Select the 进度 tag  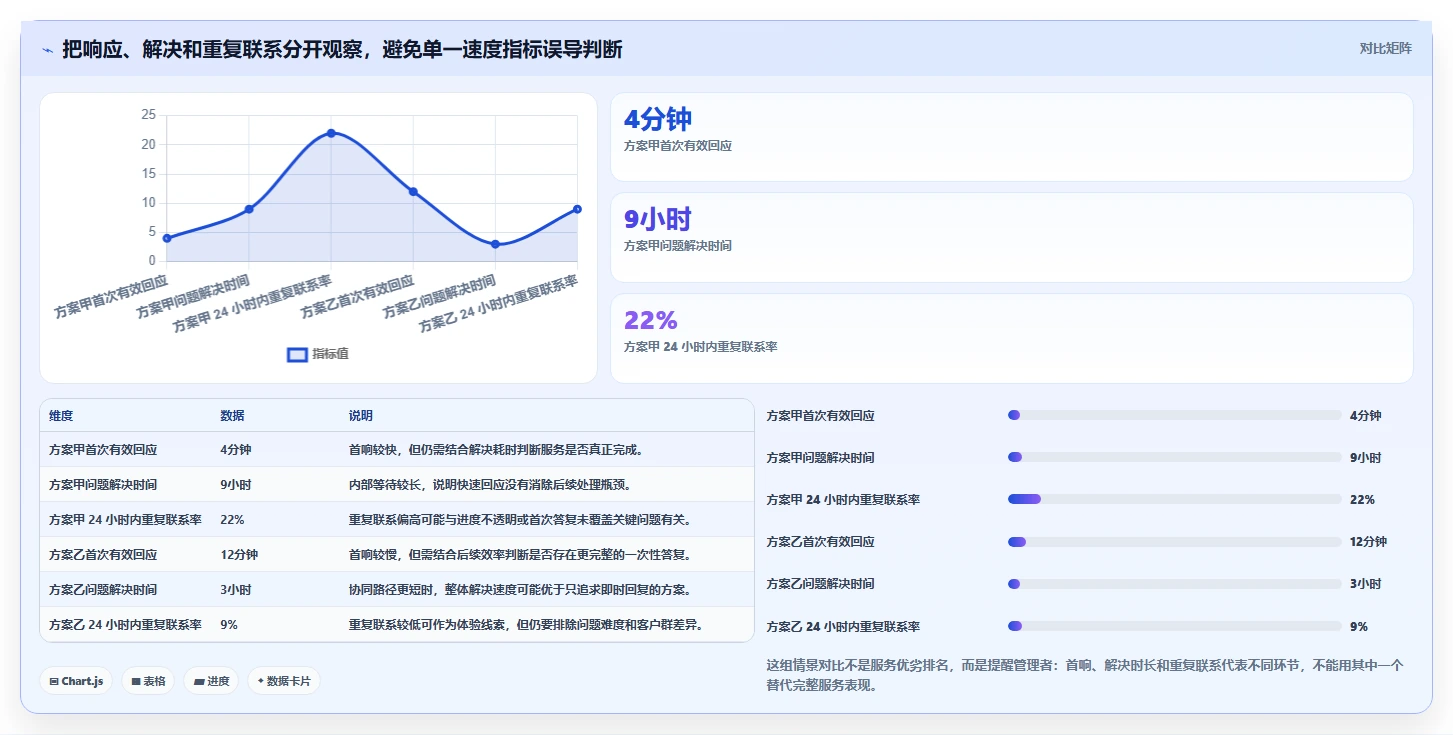coord(211,681)
